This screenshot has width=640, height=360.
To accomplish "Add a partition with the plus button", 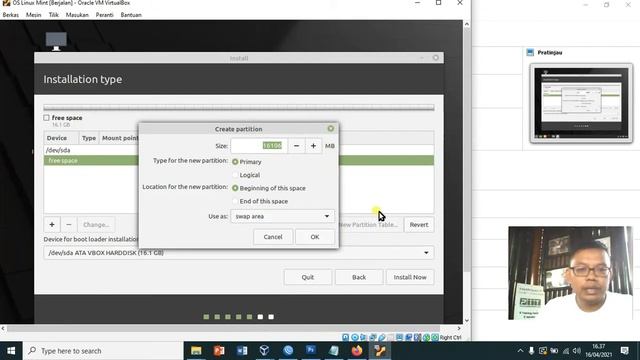I will pyautogui.click(x=52, y=224).
